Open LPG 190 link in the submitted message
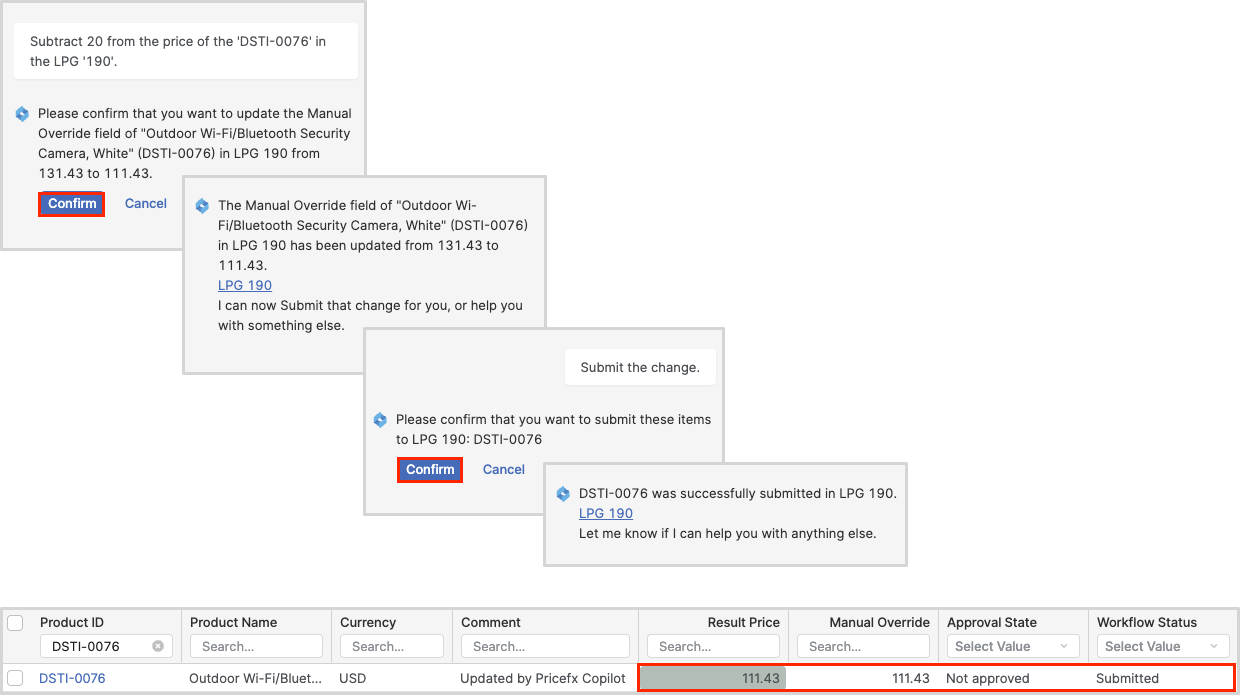This screenshot has width=1240, height=695. coord(606,514)
